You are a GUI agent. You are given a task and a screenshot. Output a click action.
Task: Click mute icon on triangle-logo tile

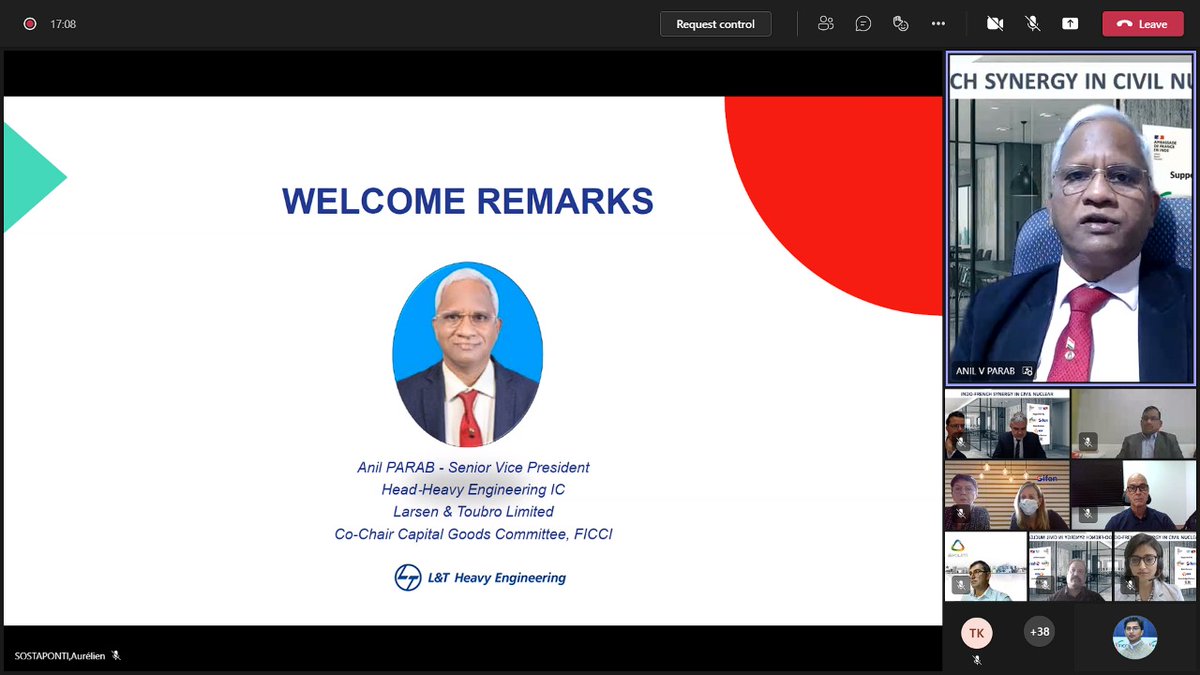(x=961, y=584)
